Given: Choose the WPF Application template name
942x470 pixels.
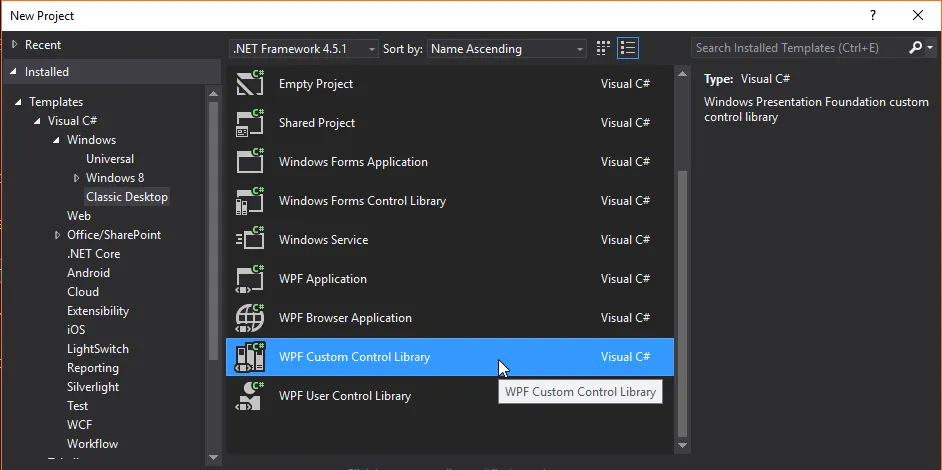Looking at the screenshot, I should point(323,279).
